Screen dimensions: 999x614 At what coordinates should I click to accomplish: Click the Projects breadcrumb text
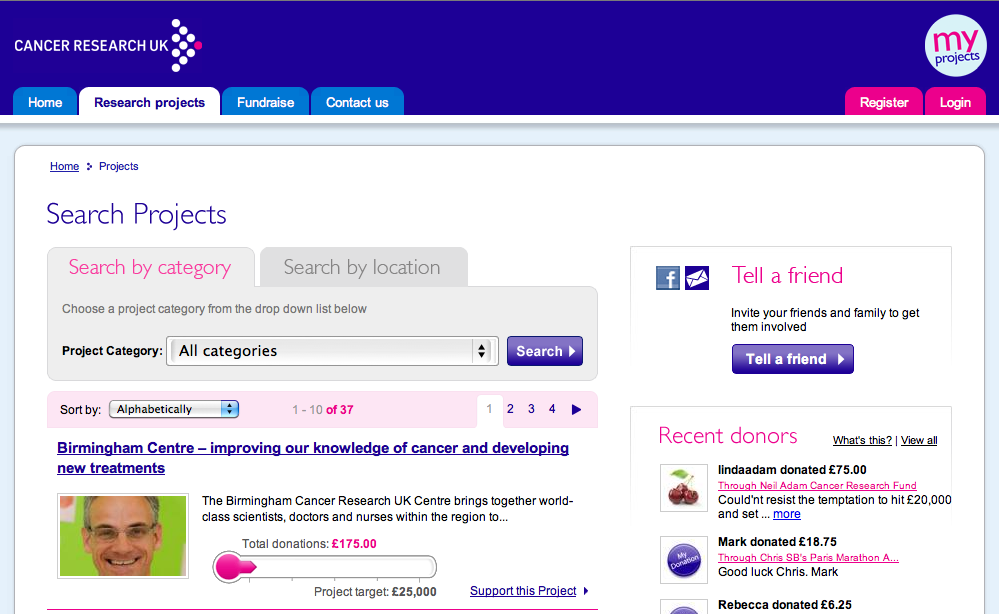click(x=119, y=166)
